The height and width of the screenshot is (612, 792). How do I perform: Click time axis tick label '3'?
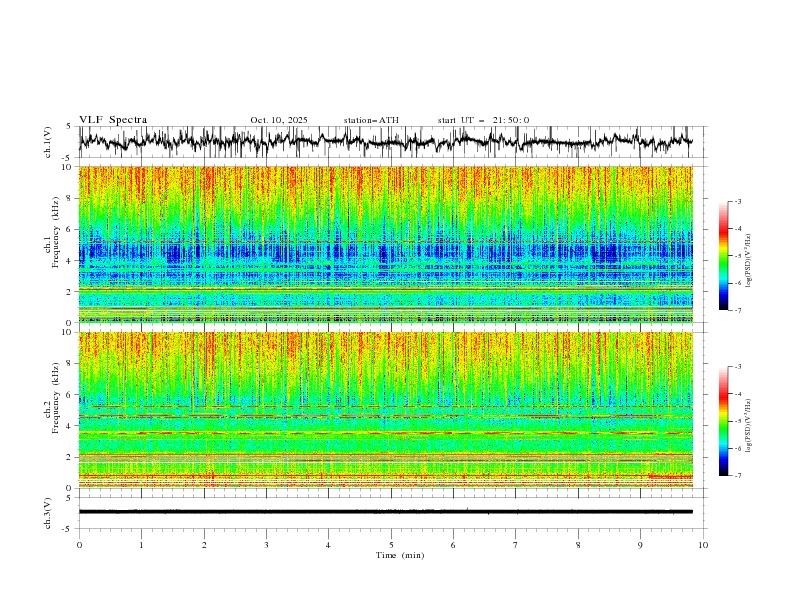[x=266, y=545]
